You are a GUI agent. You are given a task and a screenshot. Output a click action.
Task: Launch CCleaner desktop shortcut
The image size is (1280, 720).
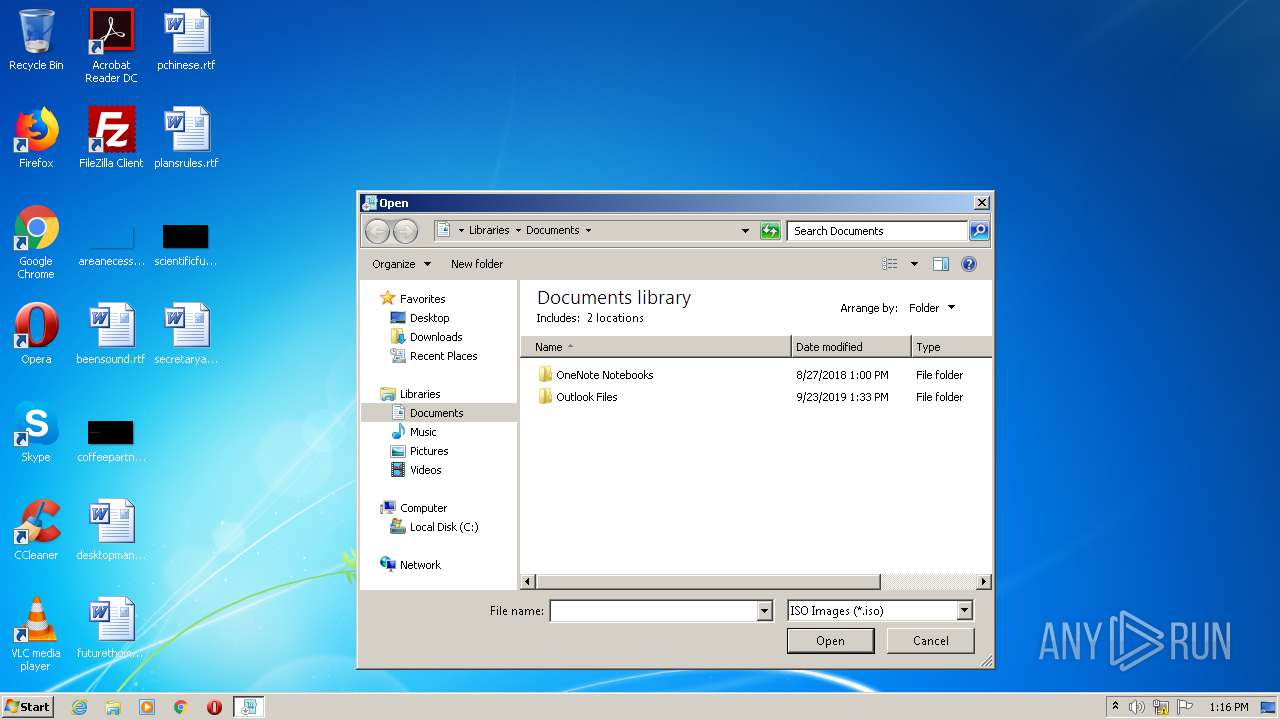[x=36, y=530]
